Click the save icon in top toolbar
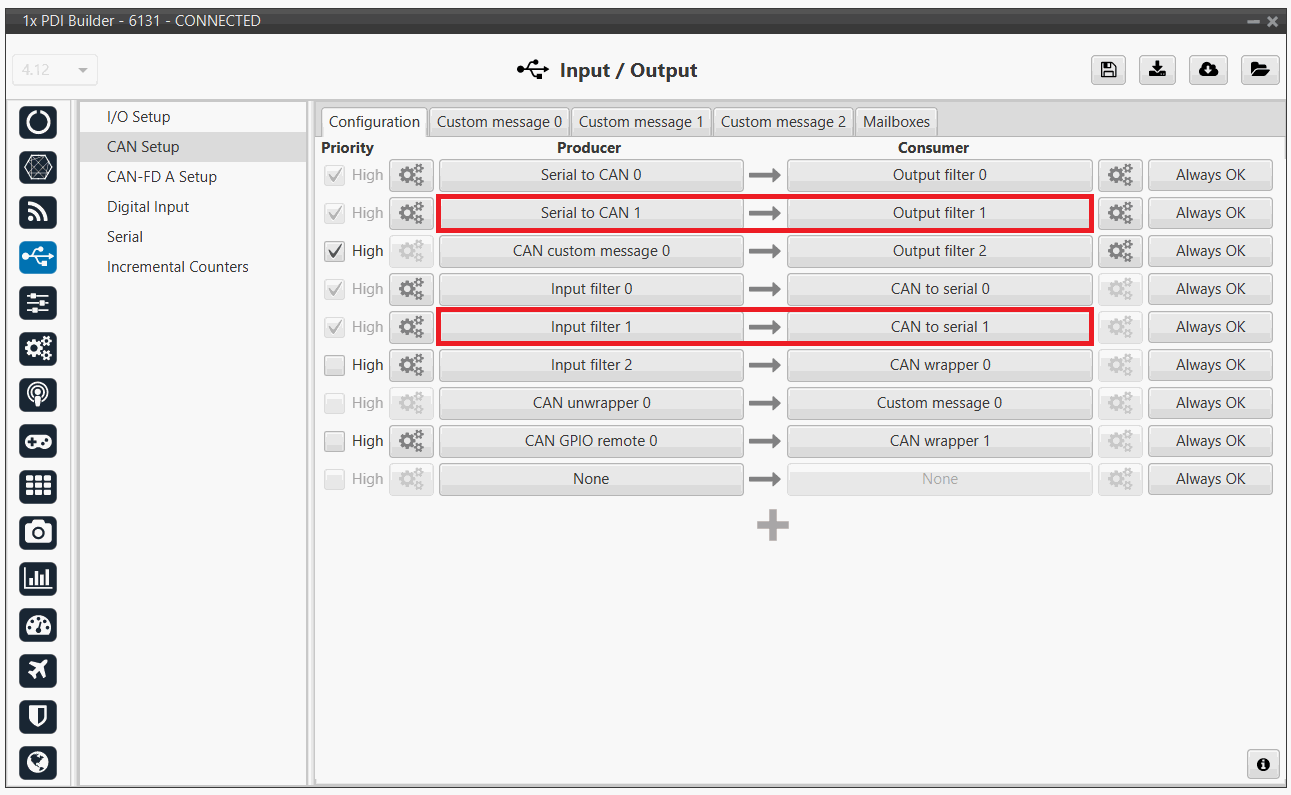This screenshot has width=1291, height=795. point(1108,70)
